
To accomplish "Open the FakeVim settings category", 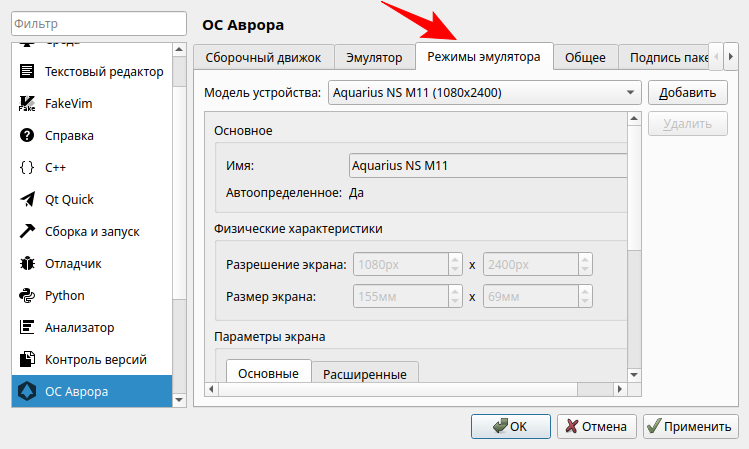I will [x=27, y=103].
